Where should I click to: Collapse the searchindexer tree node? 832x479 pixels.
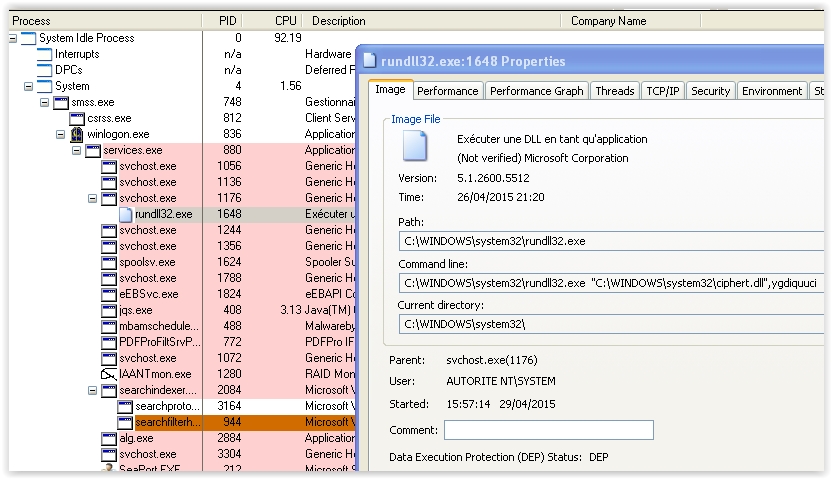[x=92, y=390]
